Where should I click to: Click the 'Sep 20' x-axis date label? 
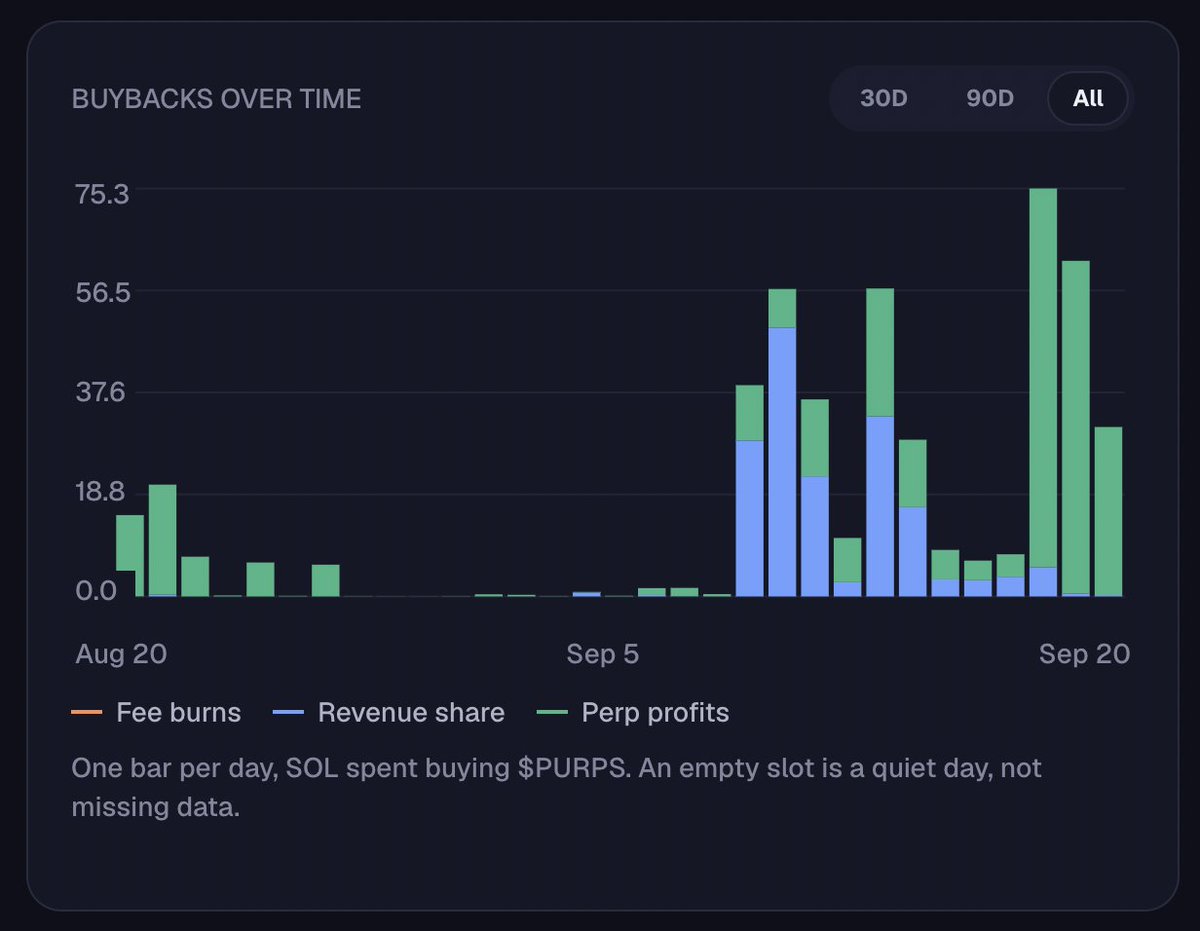(1084, 654)
